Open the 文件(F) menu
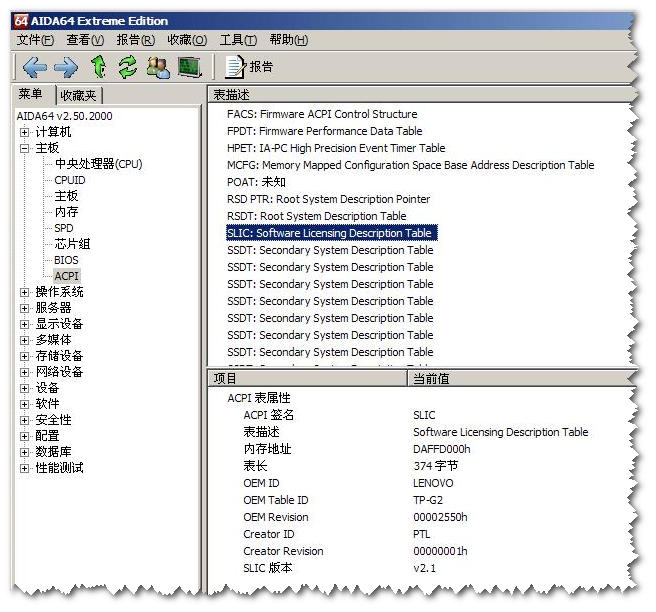Screen dimensions: 656x612 (36, 40)
